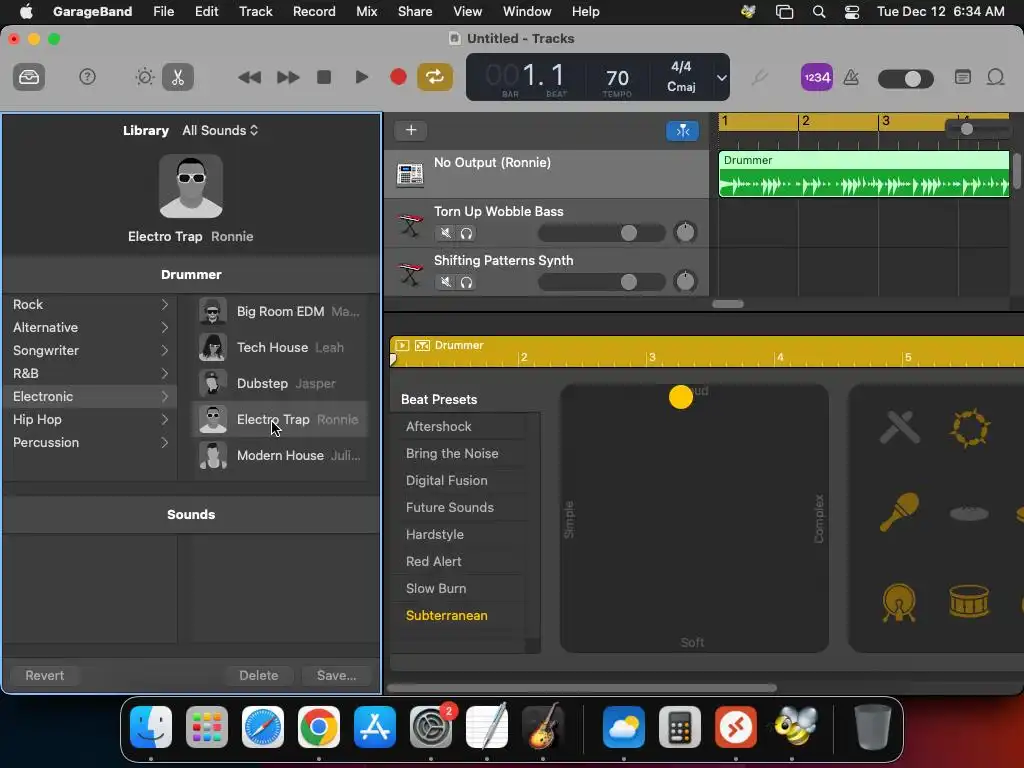Screen dimensions: 1024x768
Task: Toggle the scissors Editors button
Action: pos(178,77)
